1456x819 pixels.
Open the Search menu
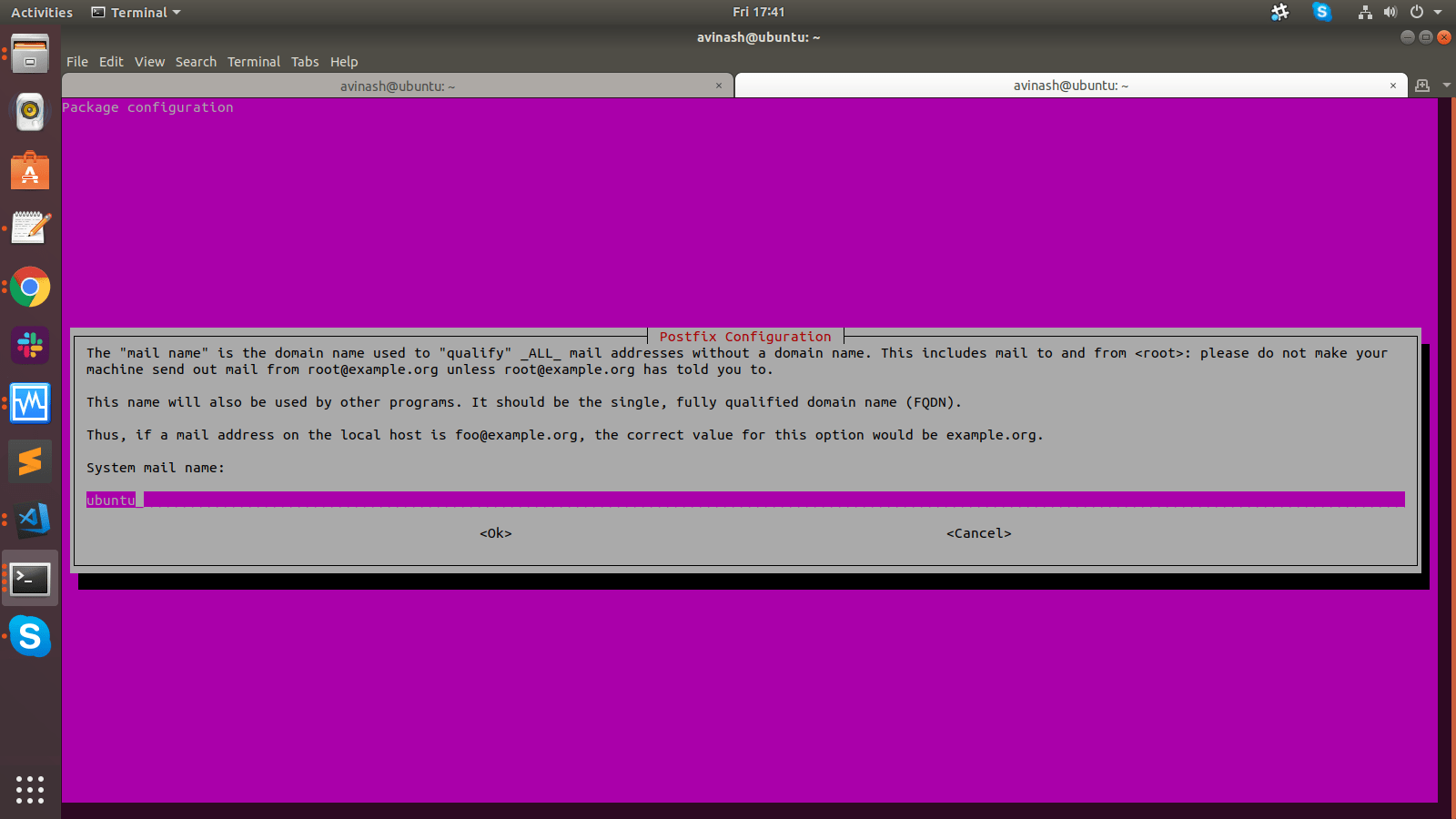(x=196, y=62)
